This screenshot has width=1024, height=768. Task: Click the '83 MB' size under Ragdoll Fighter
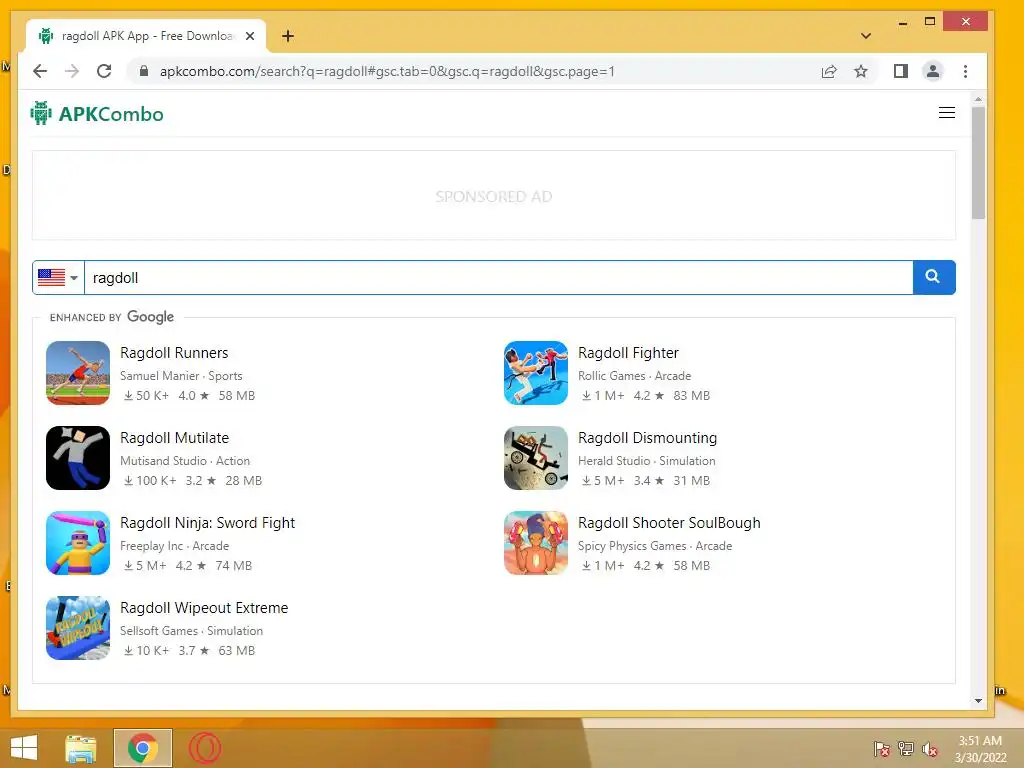692,395
